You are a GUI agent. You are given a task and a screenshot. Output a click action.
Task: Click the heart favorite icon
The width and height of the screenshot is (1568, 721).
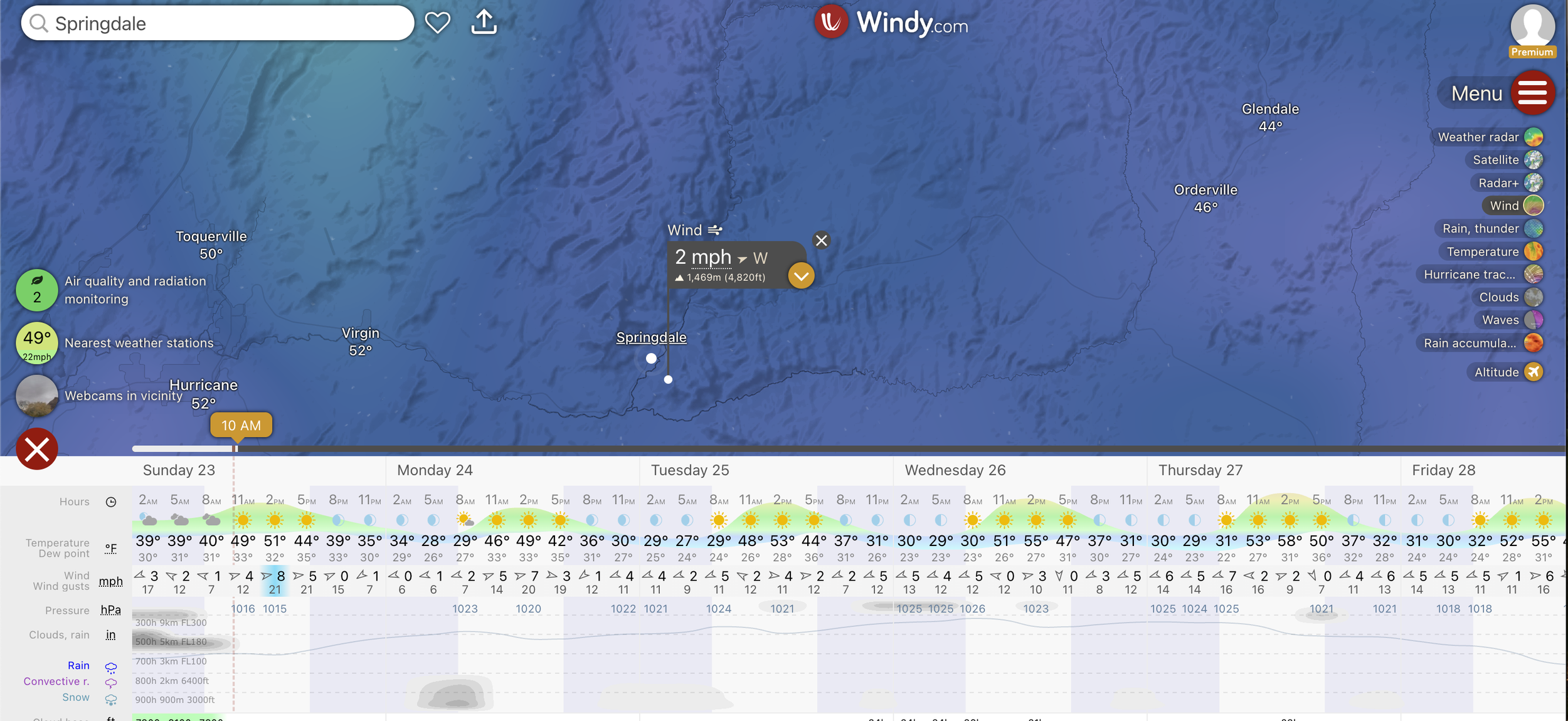click(437, 23)
